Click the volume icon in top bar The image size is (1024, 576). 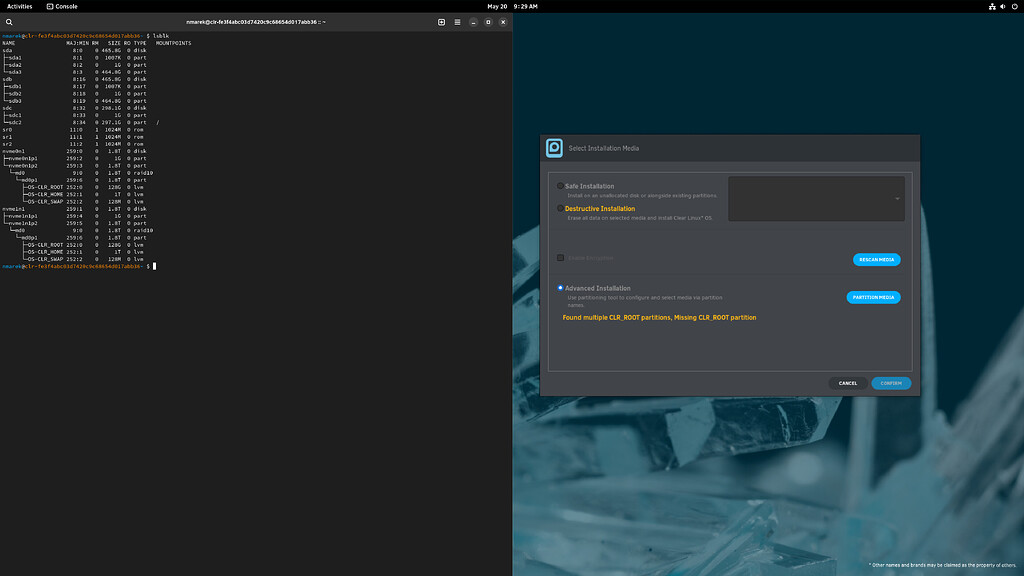pos(1004,6)
